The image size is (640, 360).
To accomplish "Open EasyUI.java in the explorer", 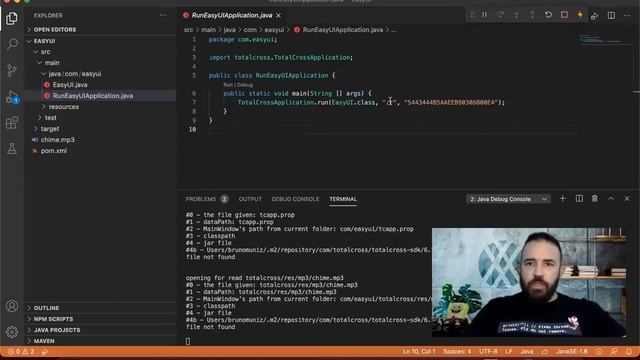I will [x=100, y=85].
